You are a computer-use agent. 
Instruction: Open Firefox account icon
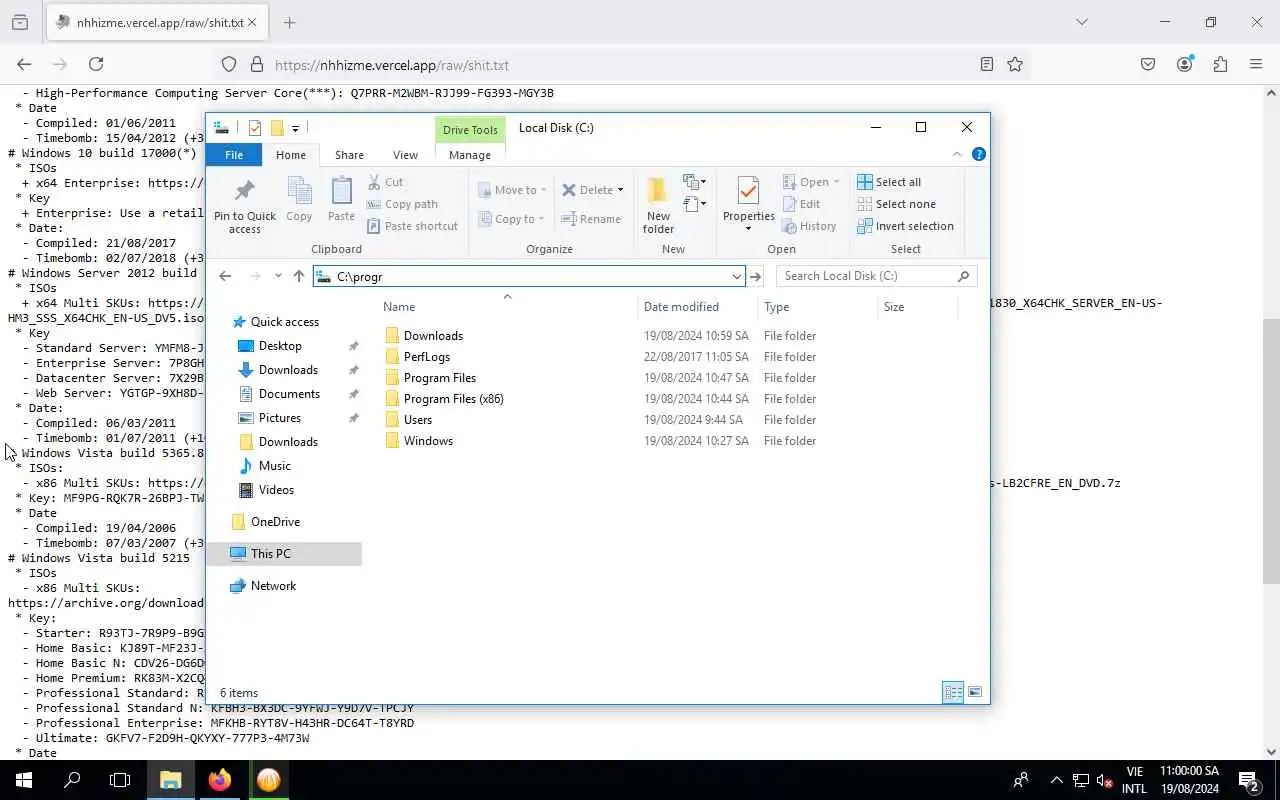point(1185,64)
